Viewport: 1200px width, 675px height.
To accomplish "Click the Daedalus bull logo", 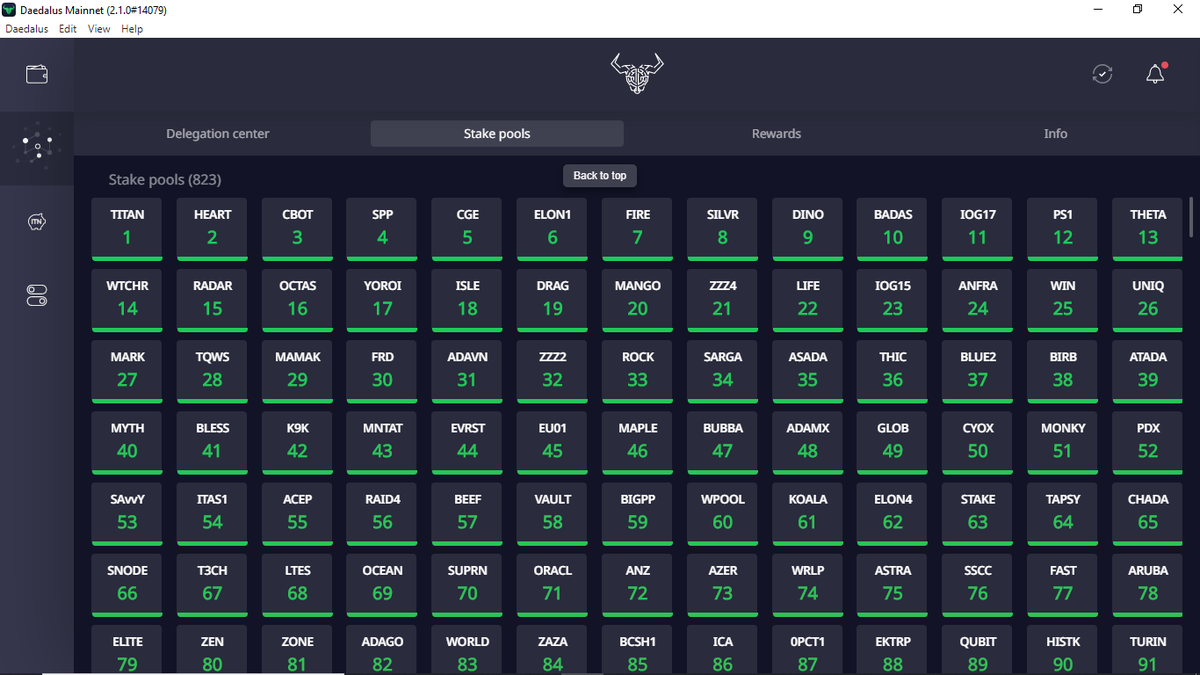I will pos(637,74).
